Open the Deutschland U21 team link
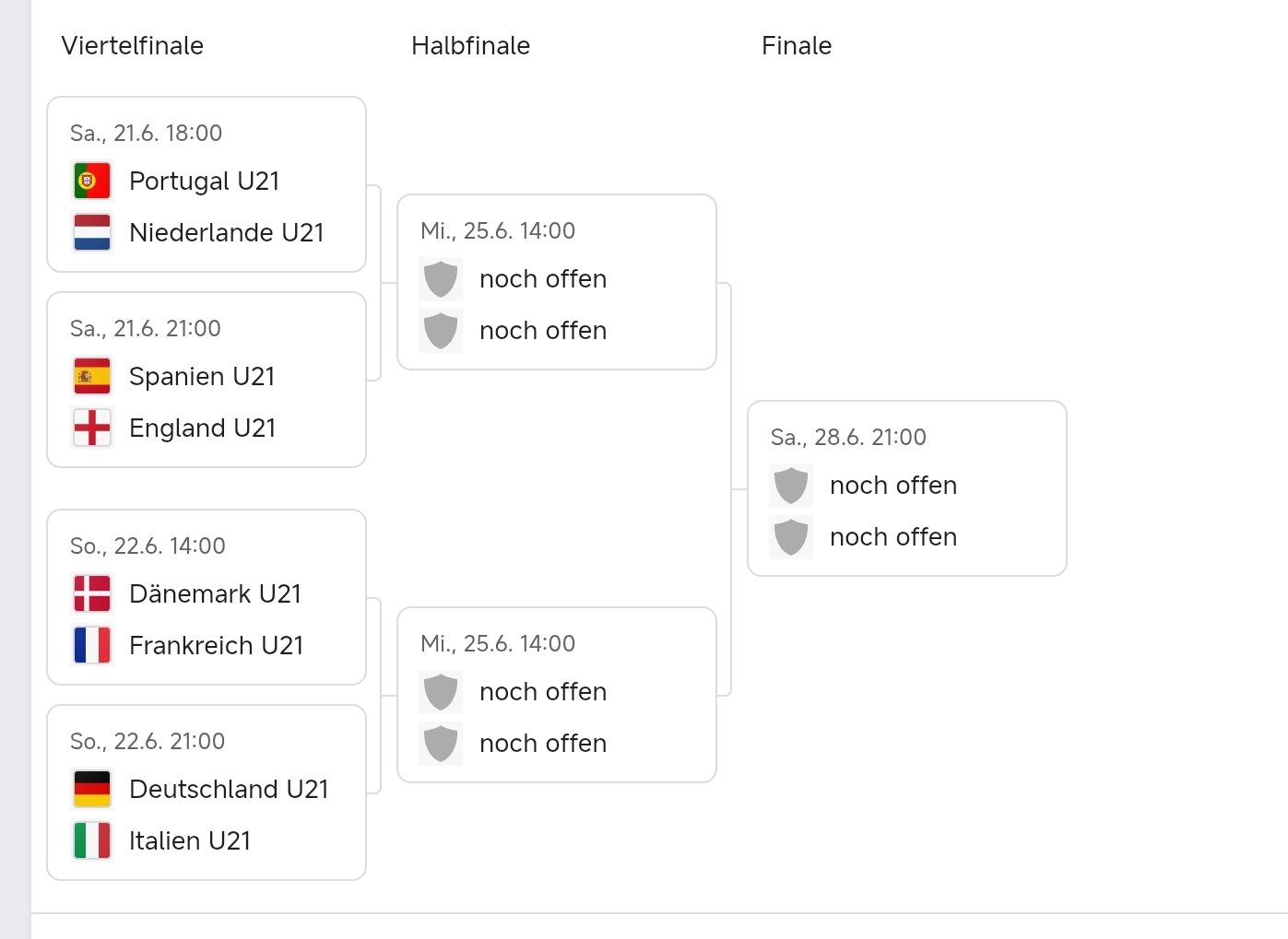This screenshot has width=1288, height=939. (x=229, y=789)
